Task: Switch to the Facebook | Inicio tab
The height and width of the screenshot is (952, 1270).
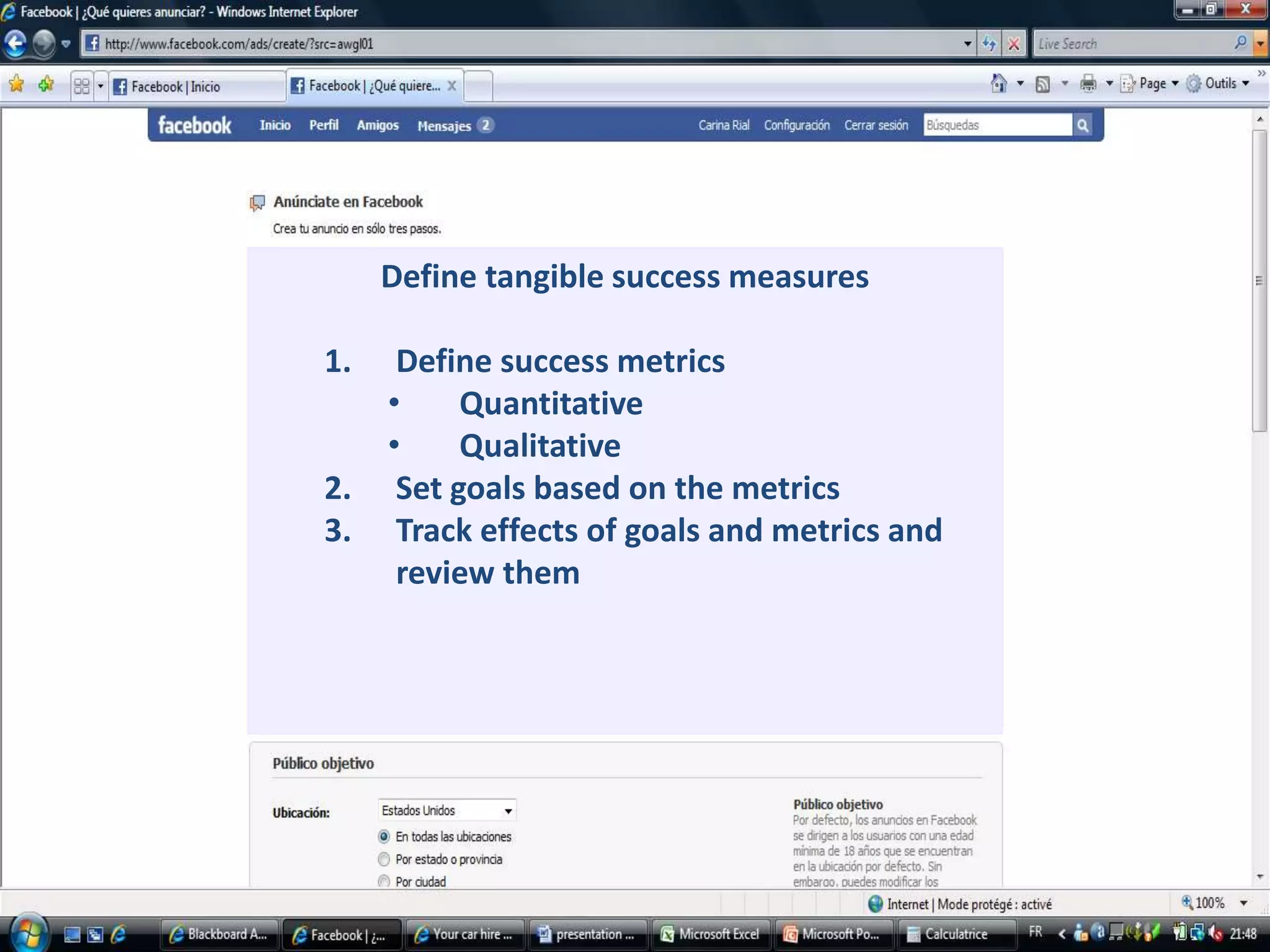Action: tap(197, 86)
